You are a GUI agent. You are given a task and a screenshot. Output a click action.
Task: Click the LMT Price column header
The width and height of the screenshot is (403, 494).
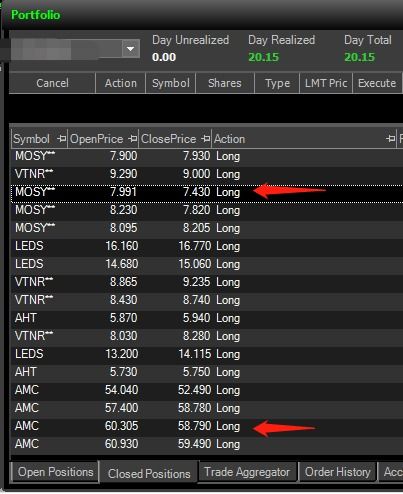[326, 83]
